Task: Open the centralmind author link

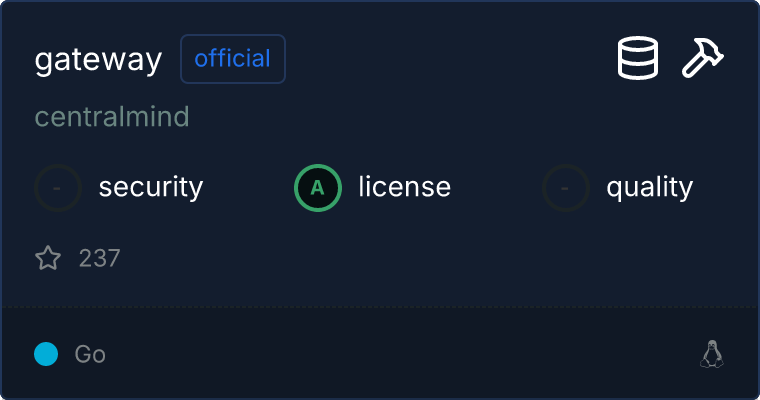Action: tap(112, 117)
